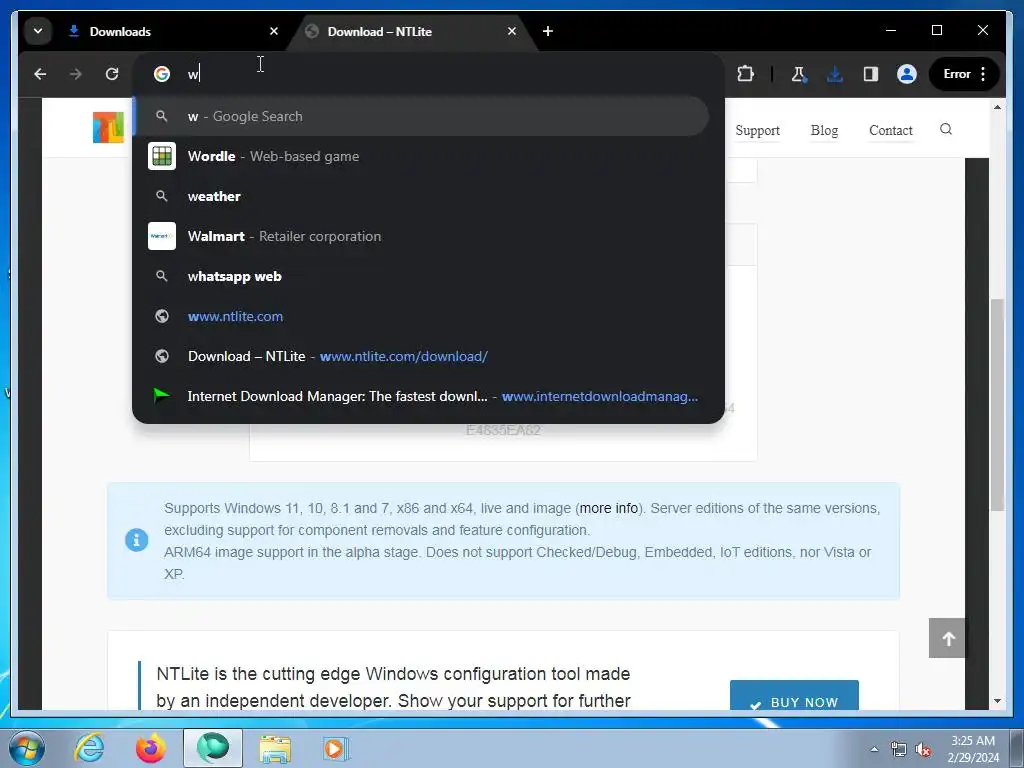Click the back-to-top arrow button
1024x768 pixels.
(948, 639)
